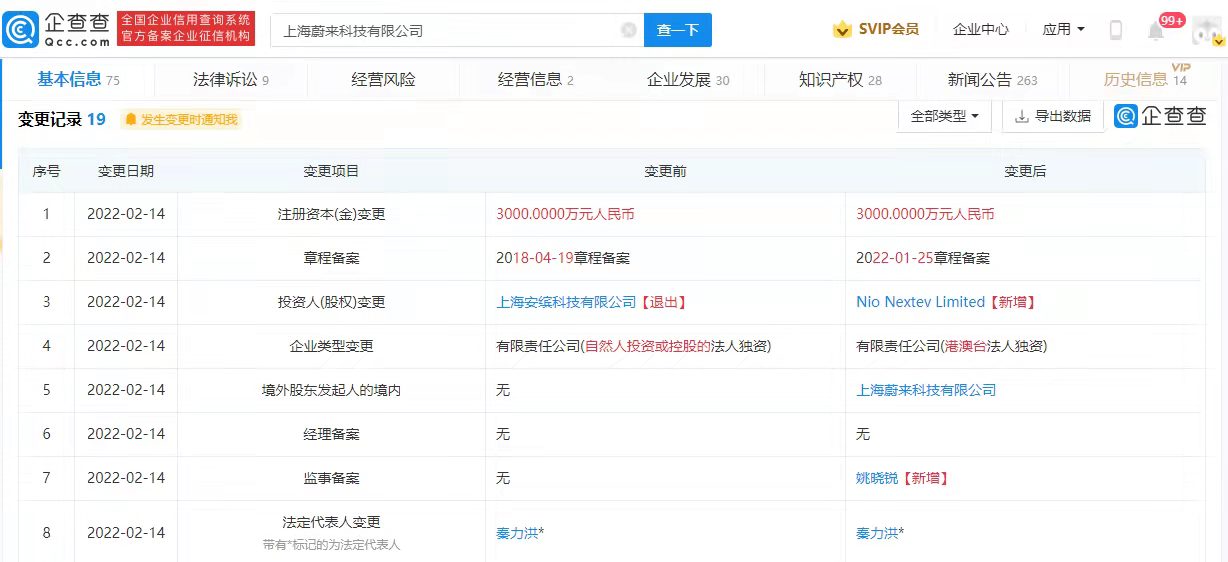Click the mobile phone app icon

tap(1116, 30)
